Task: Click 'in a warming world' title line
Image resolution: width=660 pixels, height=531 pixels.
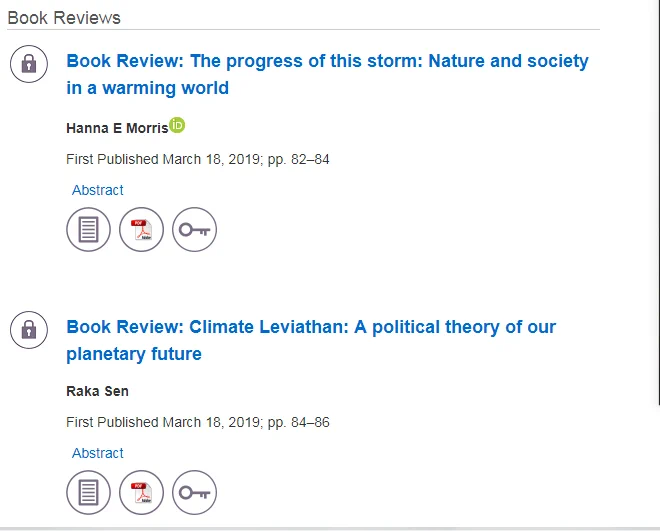Action: coord(148,88)
